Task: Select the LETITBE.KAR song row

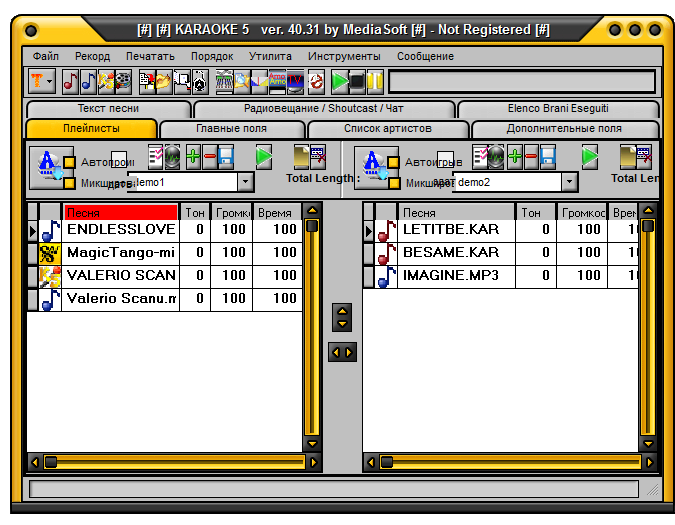Action: pyautogui.click(x=501, y=231)
